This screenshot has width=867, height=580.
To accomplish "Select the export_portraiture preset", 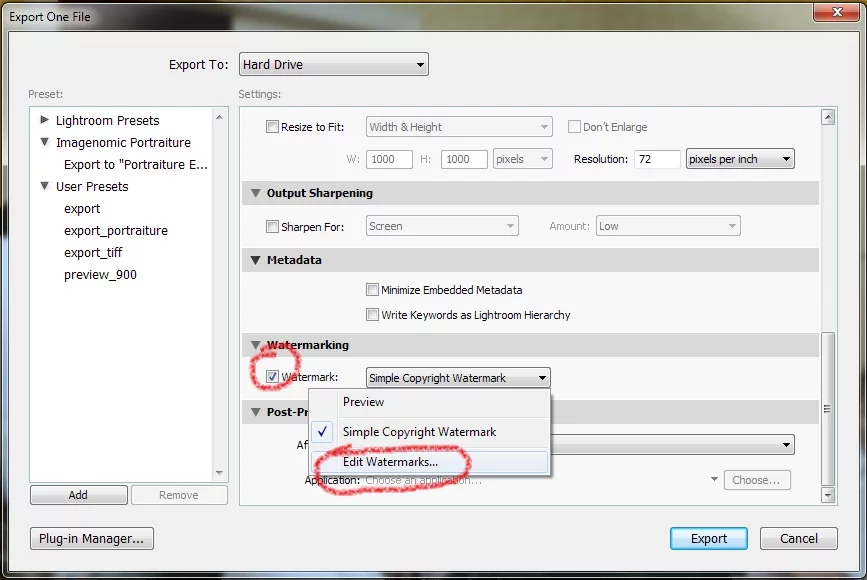I will click(116, 231).
